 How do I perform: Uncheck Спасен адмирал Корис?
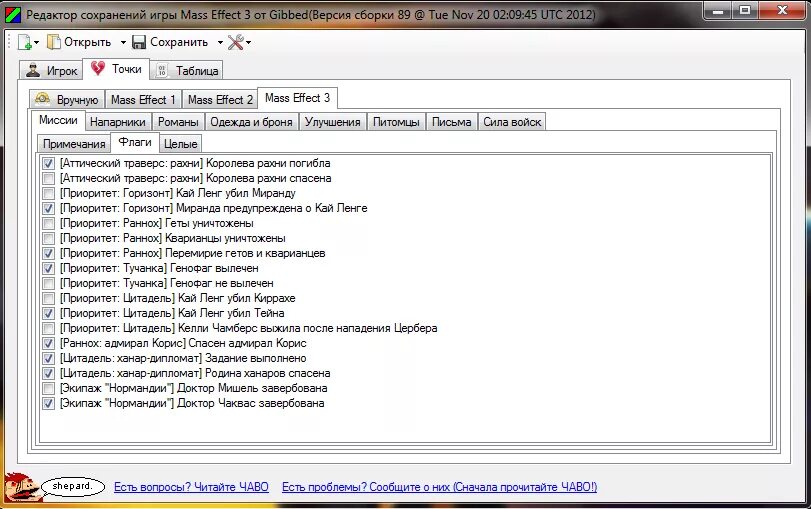[49, 343]
